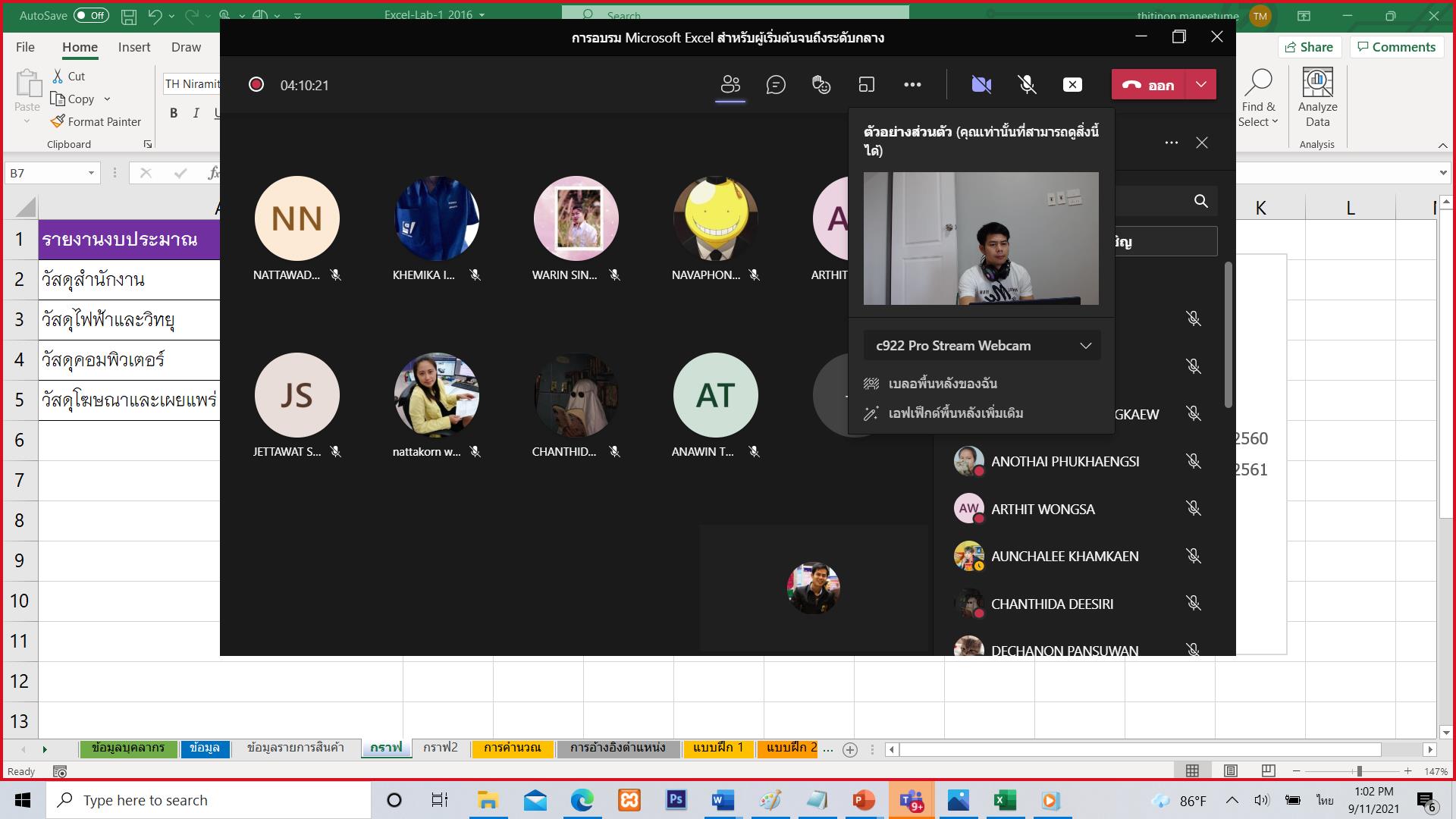The width and height of the screenshot is (1456, 819).
Task: Expand the Excel formula bar
Action: [1442, 173]
